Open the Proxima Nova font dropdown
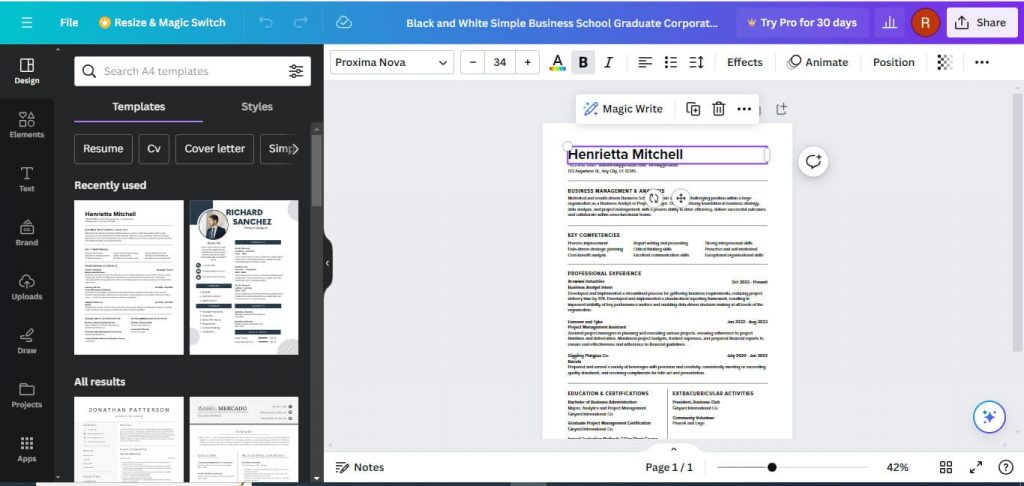 pyautogui.click(x=392, y=62)
